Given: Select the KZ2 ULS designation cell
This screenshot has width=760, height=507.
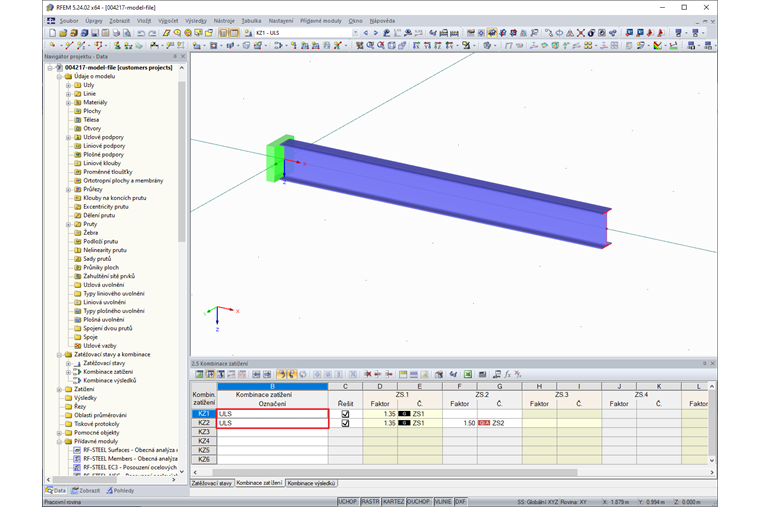Looking at the screenshot, I should tap(272, 423).
